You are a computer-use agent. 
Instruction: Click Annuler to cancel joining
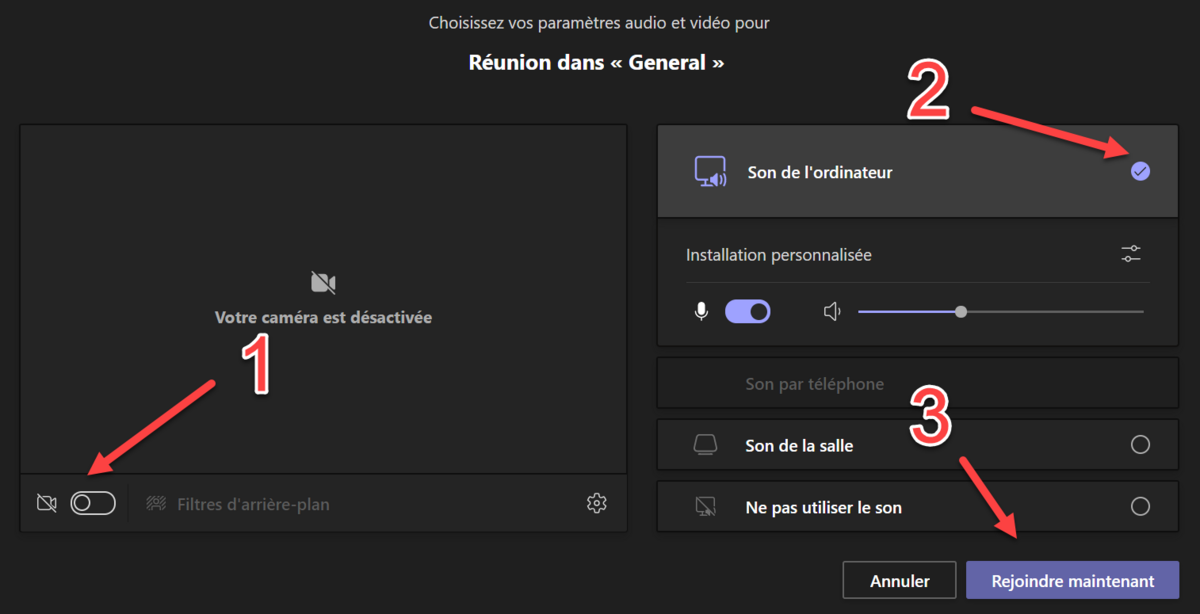pyautogui.click(x=900, y=580)
